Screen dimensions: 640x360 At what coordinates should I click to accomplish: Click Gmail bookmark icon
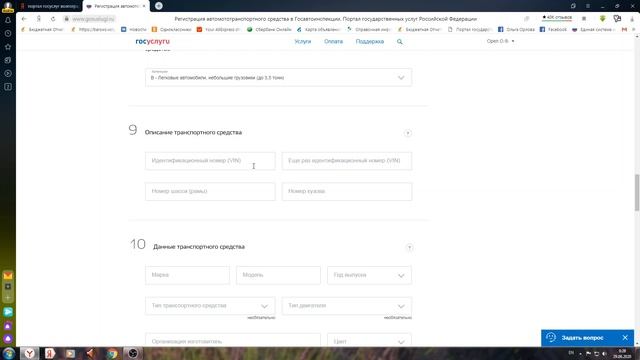[624, 29]
